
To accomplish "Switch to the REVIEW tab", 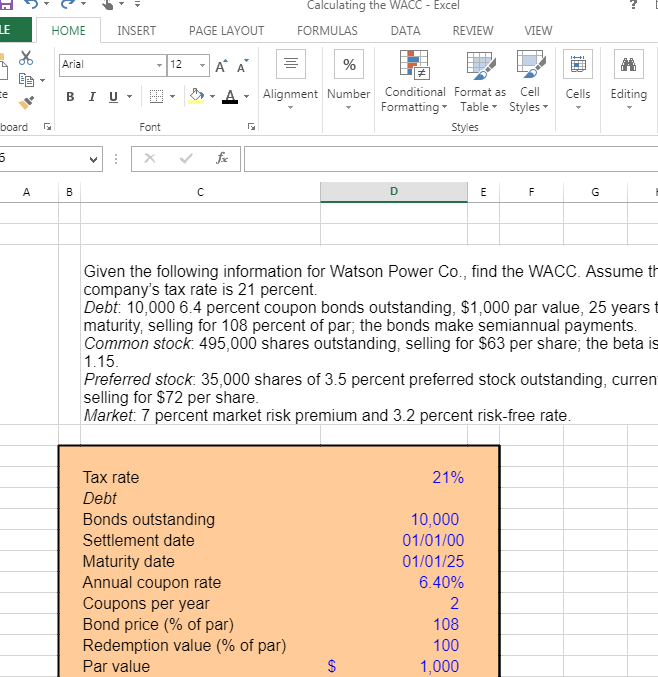I will [472, 31].
